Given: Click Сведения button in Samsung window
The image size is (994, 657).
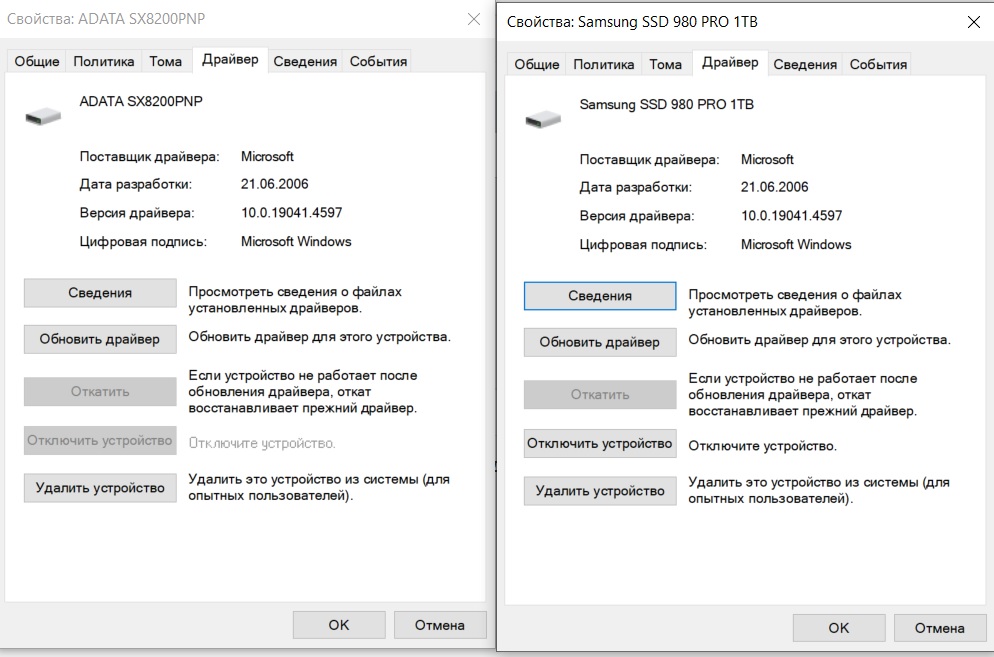Looking at the screenshot, I should (x=600, y=296).
